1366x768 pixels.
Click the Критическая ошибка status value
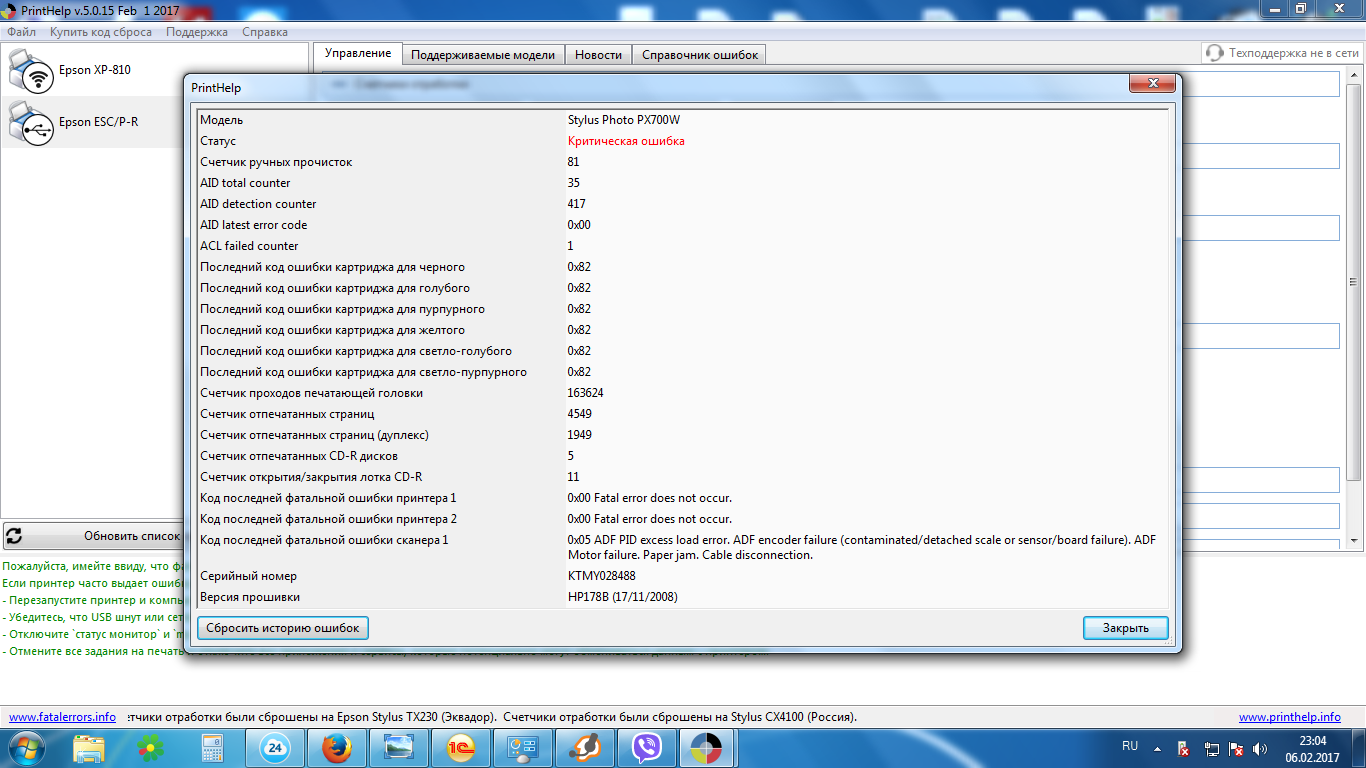coord(626,141)
